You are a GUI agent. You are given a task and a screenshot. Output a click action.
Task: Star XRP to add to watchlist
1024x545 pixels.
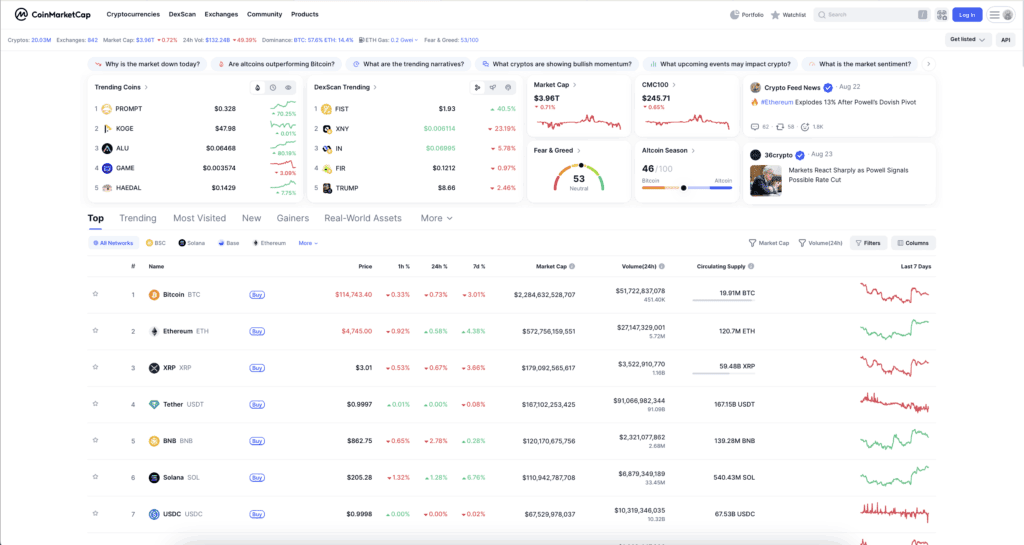95,367
